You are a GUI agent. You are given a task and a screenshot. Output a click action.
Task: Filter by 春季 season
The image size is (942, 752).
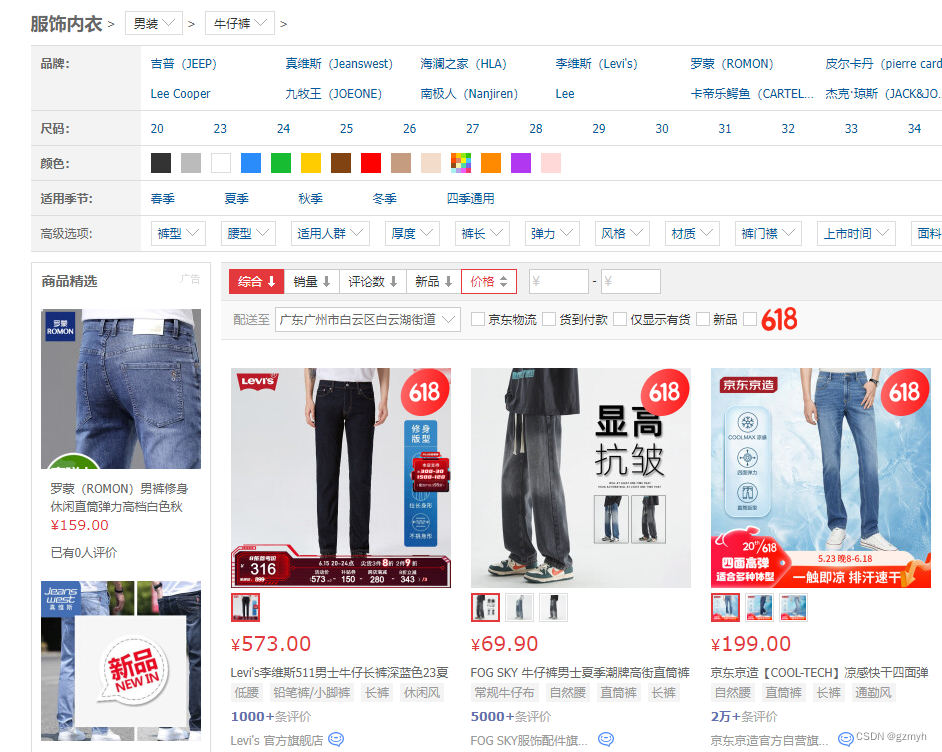pyautogui.click(x=163, y=198)
